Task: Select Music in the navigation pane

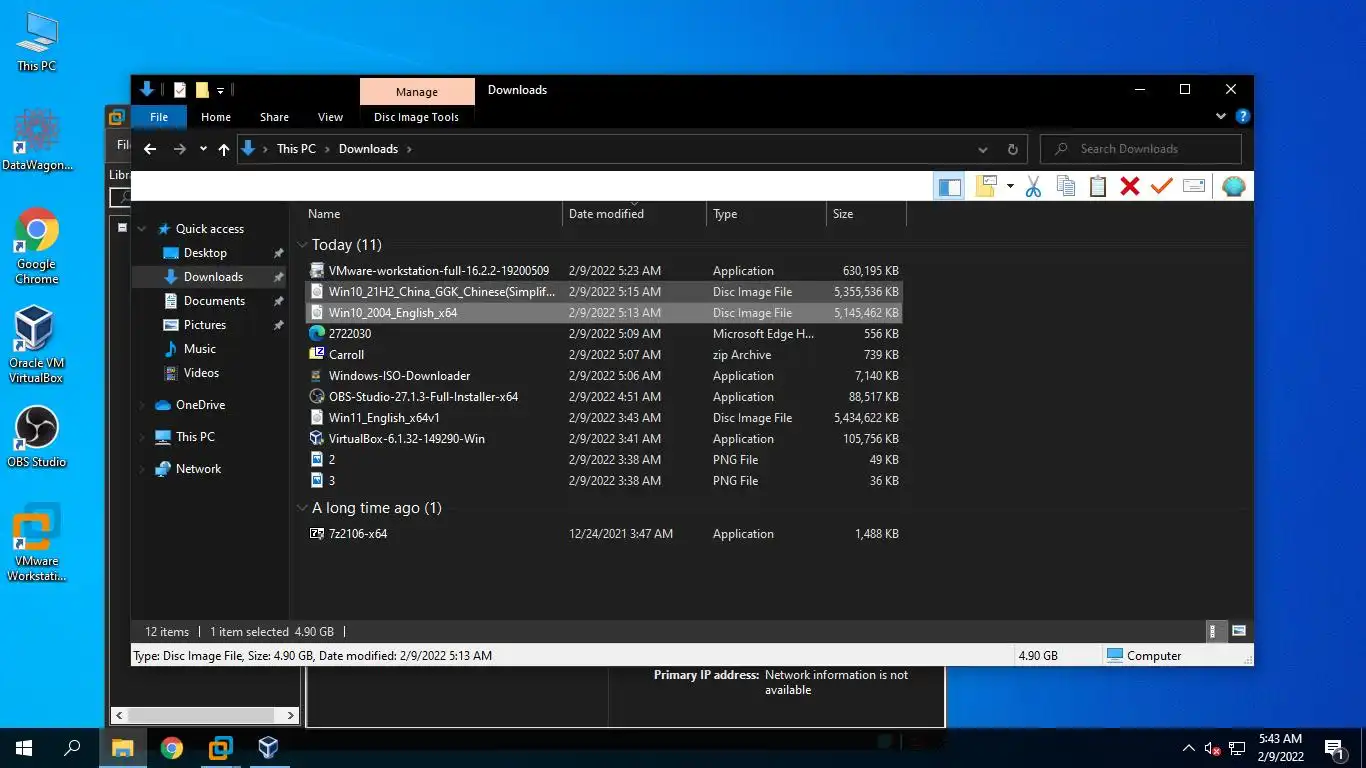Action: (199, 349)
